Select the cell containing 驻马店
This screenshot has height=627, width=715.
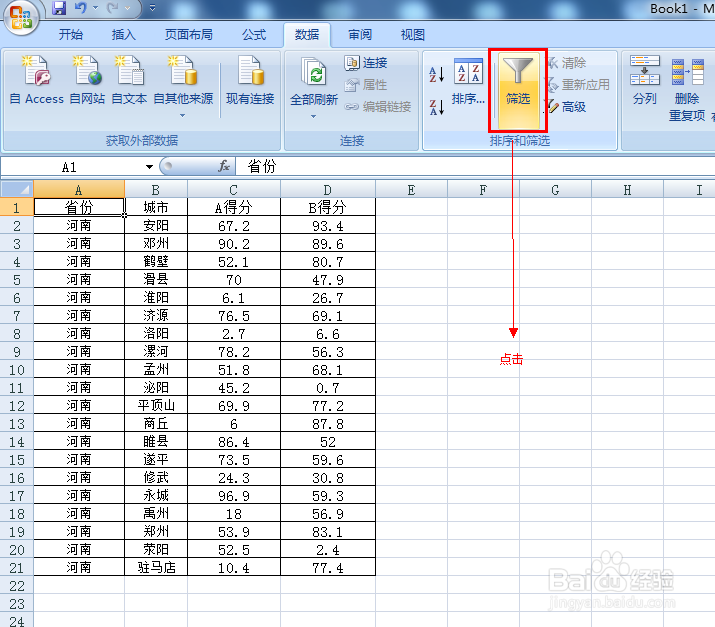click(155, 567)
